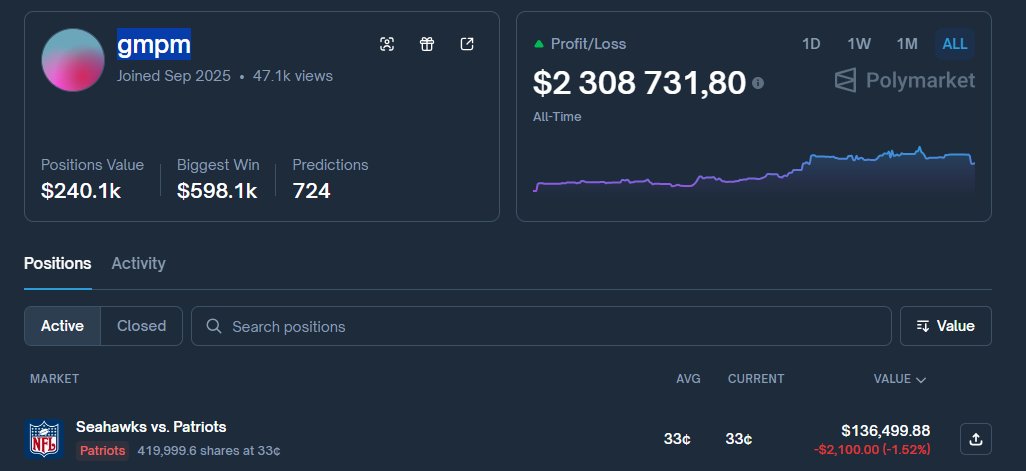Screen dimensions: 1026x471
Task: Show Active positions
Action: [62, 326]
